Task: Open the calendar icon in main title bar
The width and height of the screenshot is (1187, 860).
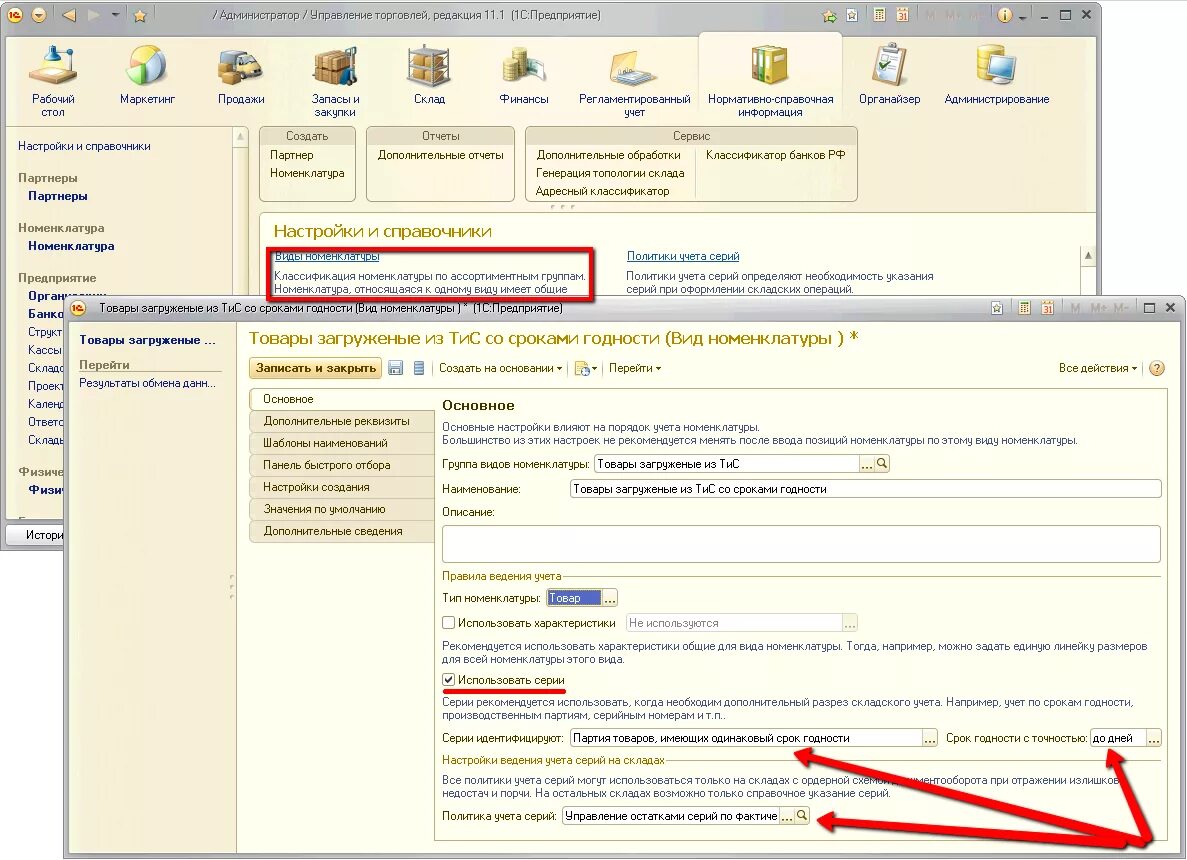Action: pos(902,14)
